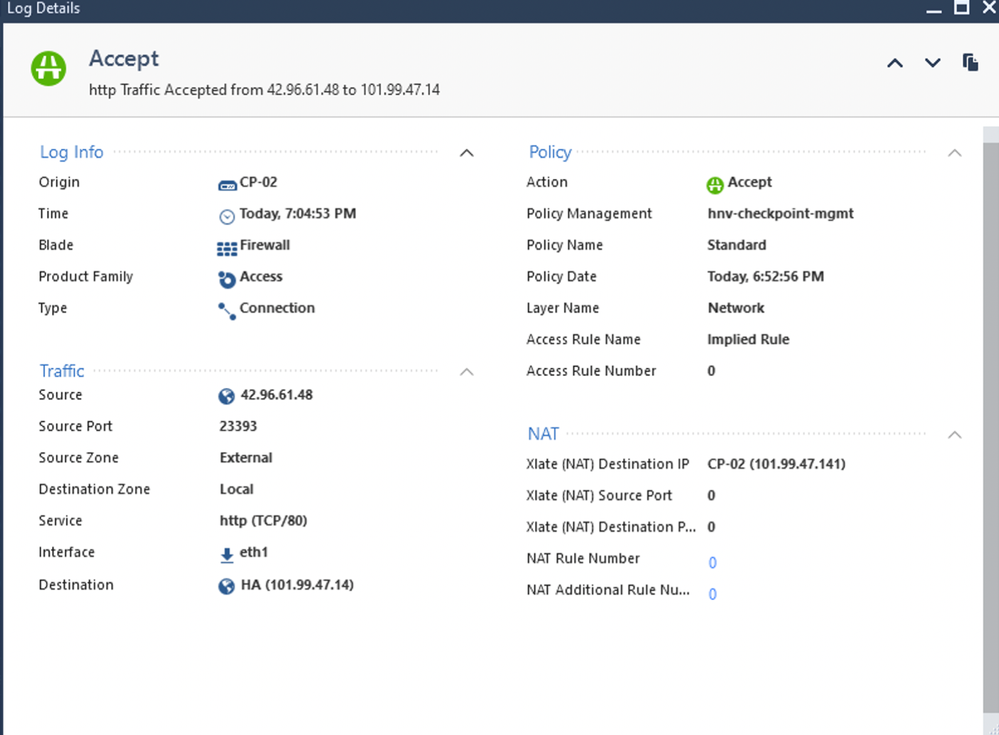This screenshot has height=735, width=999.
Task: Go to previous log with up arrow
Action: click(895, 63)
